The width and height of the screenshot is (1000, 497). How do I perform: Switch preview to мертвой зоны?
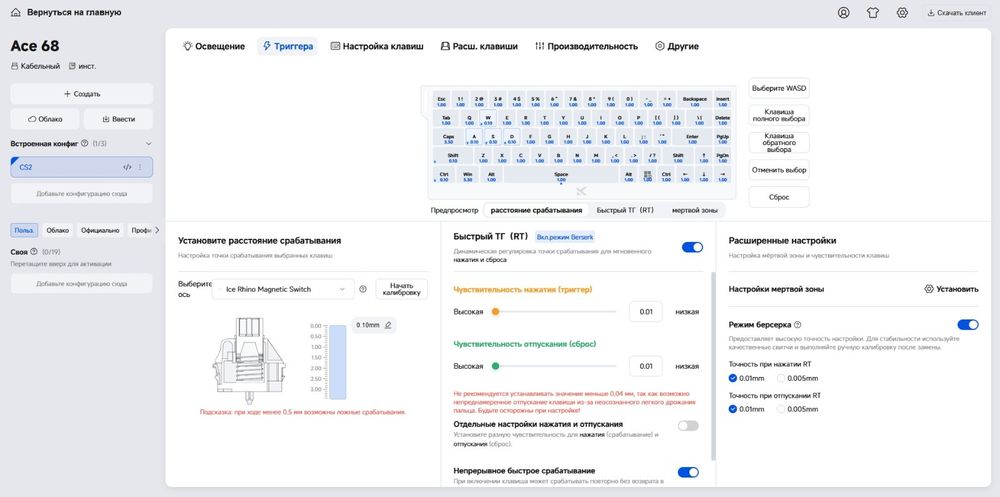pyautogui.click(x=695, y=210)
